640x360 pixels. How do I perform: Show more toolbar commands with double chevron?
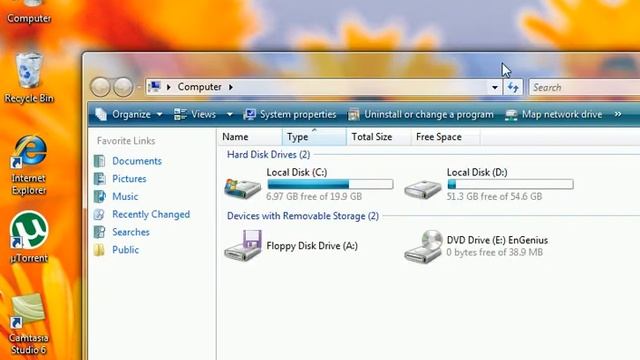(618, 114)
